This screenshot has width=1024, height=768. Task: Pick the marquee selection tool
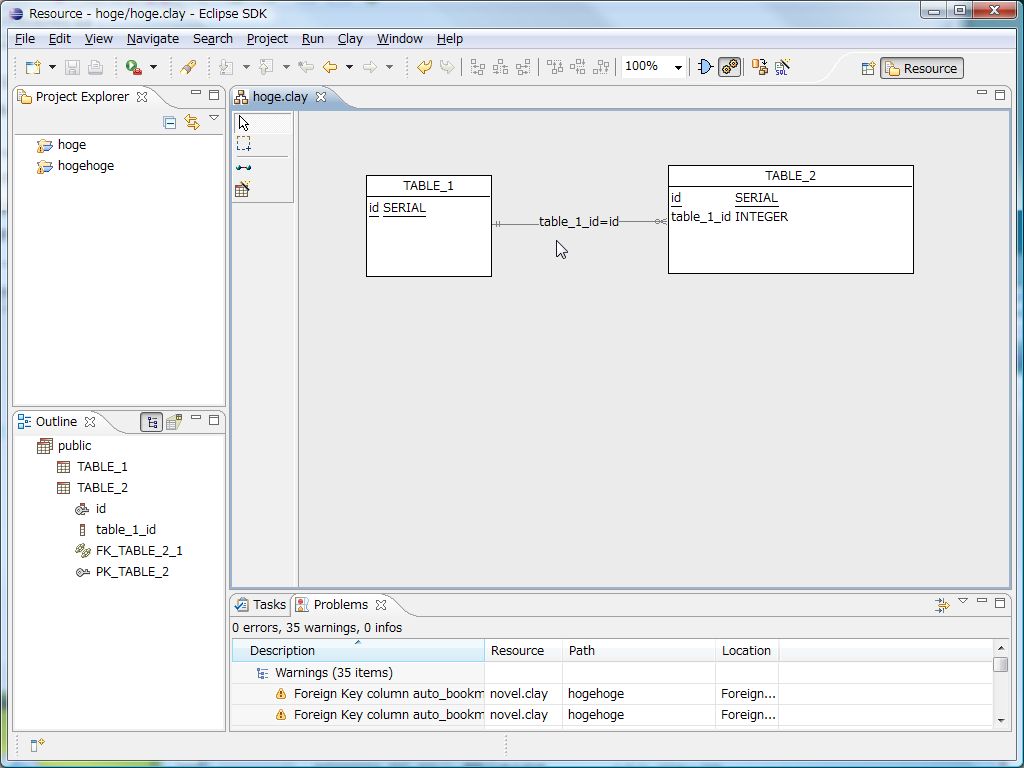pyautogui.click(x=244, y=144)
